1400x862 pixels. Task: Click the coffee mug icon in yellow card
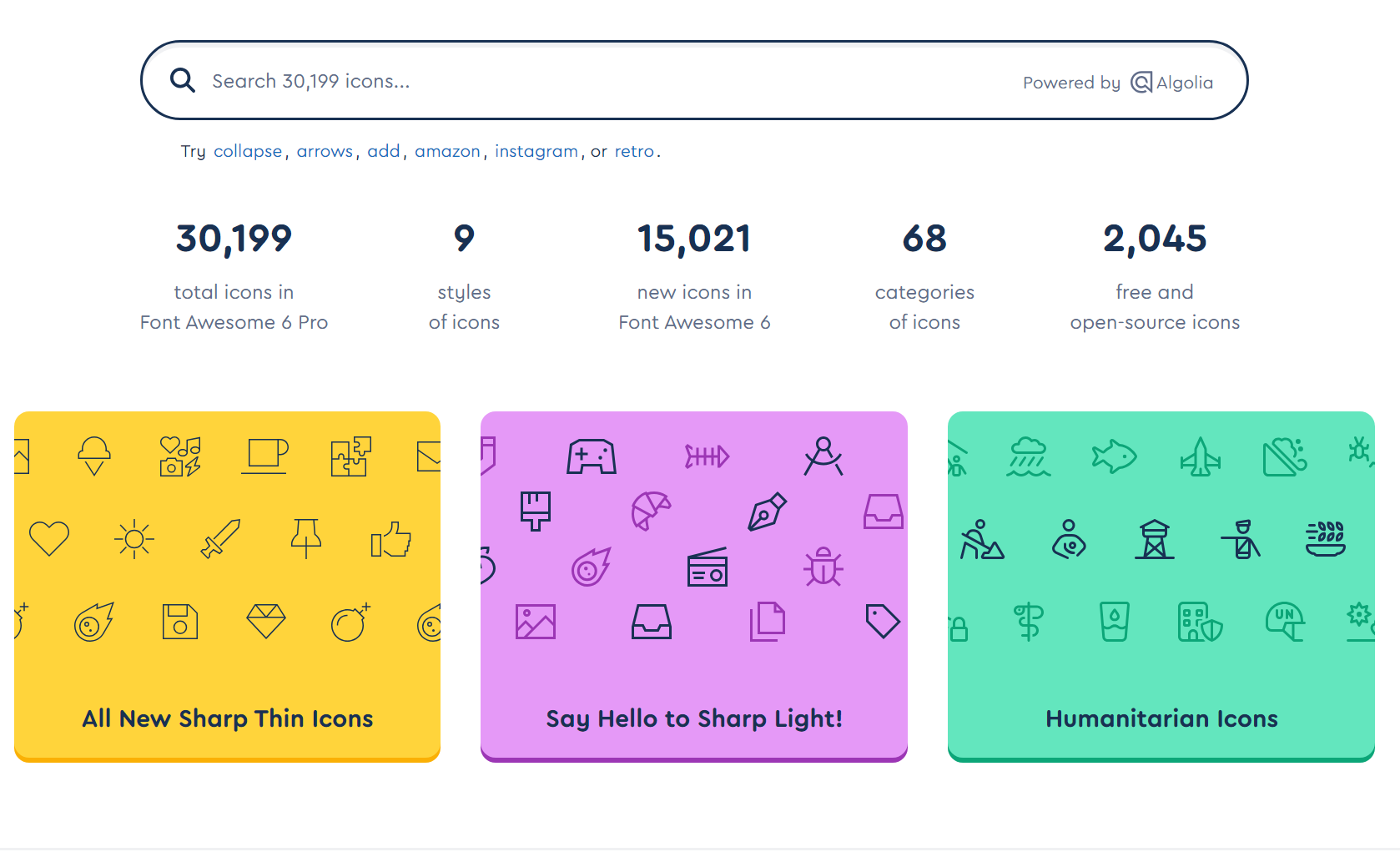click(264, 456)
